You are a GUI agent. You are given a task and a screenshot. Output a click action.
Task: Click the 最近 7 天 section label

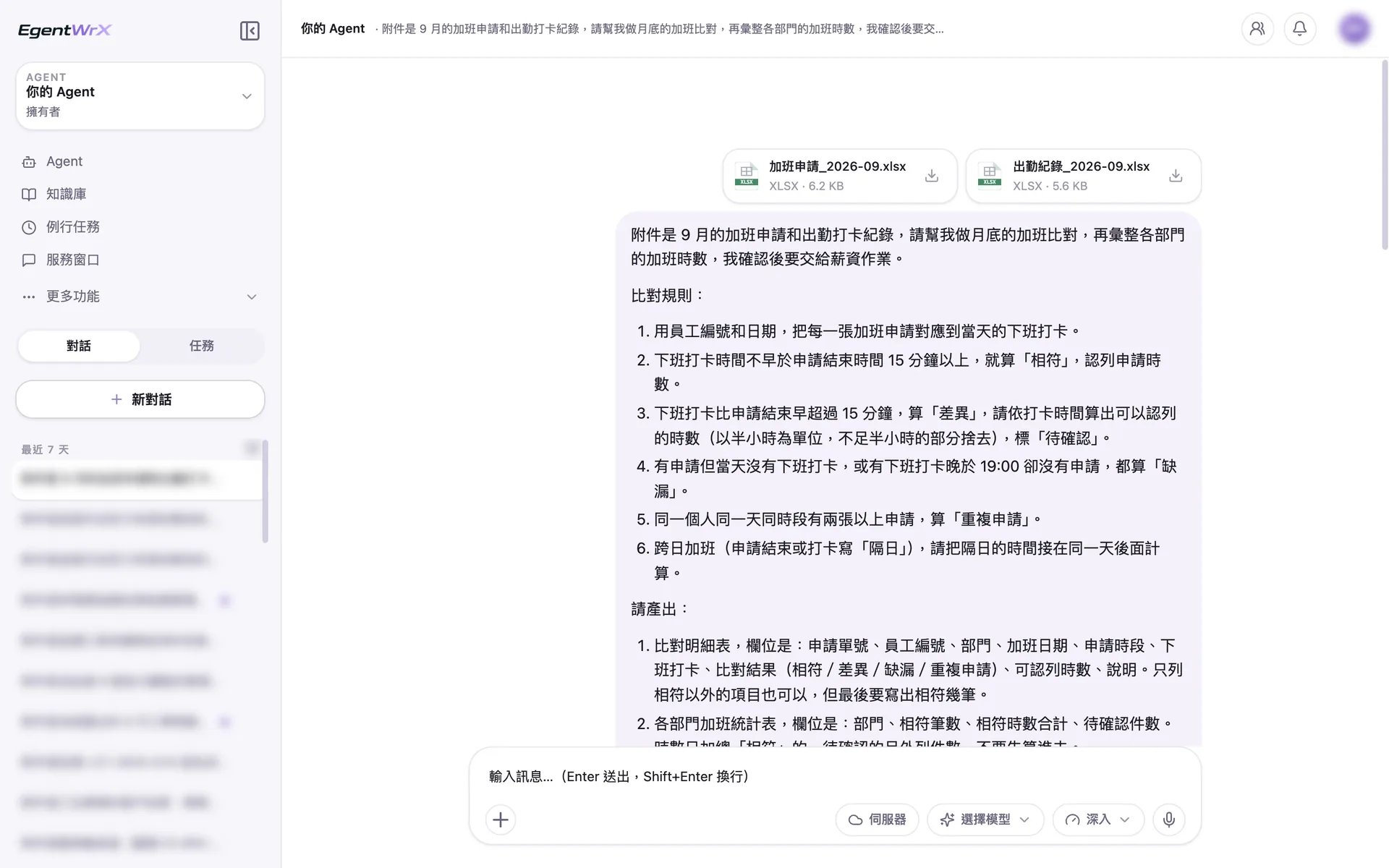coord(45,449)
